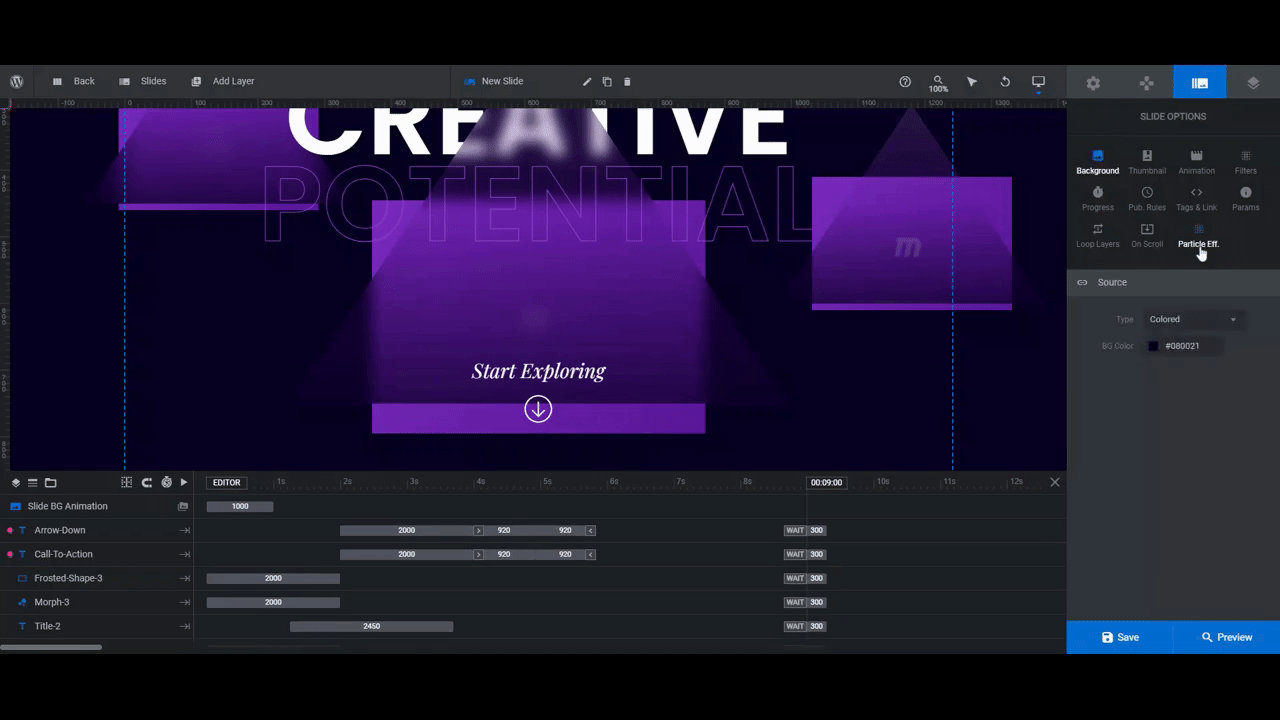Switch to the layer options tab

pyautogui.click(x=1253, y=83)
